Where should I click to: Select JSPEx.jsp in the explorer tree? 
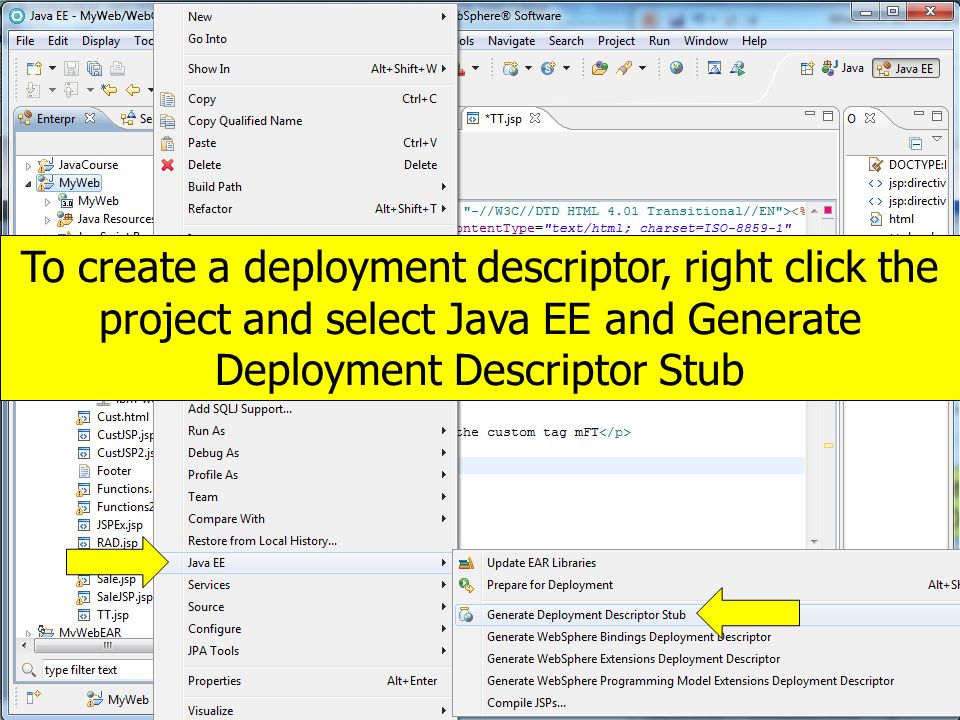tap(110, 525)
